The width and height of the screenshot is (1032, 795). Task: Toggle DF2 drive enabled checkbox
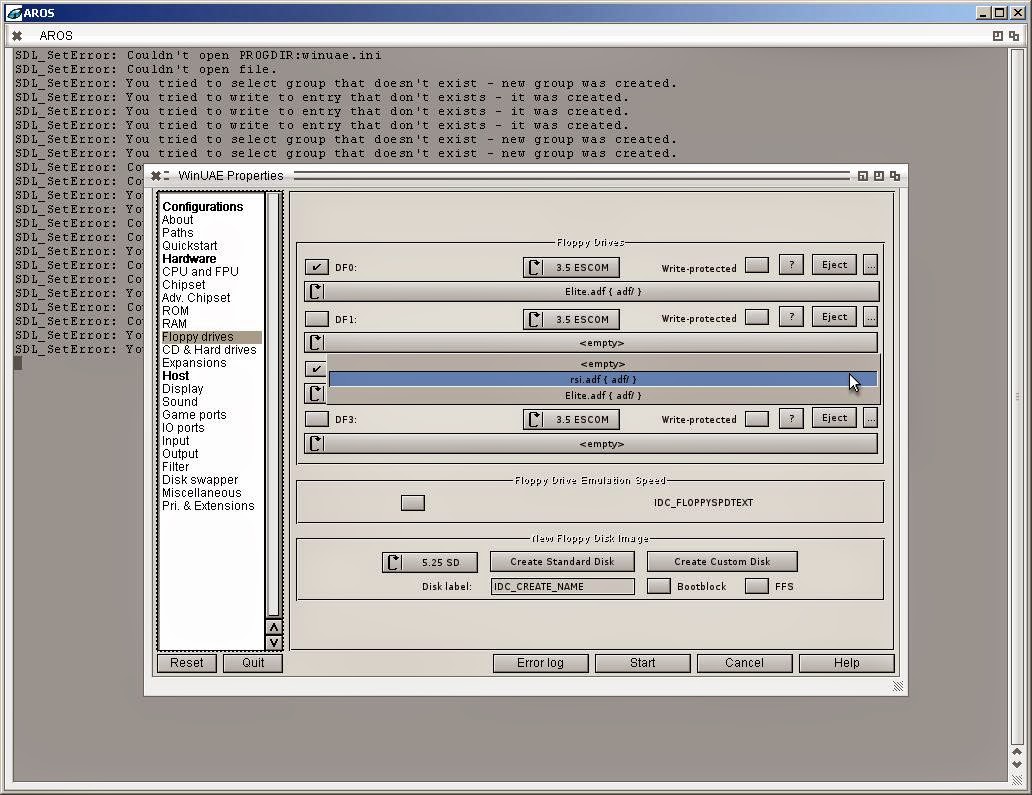316,369
